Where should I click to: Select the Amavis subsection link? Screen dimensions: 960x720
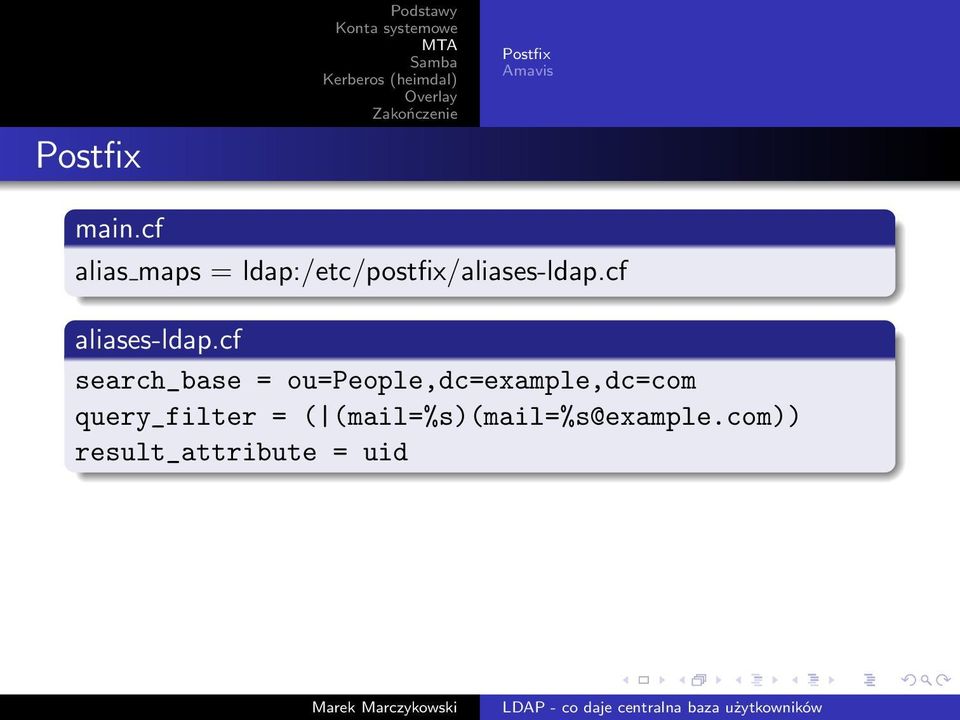[x=528, y=70]
